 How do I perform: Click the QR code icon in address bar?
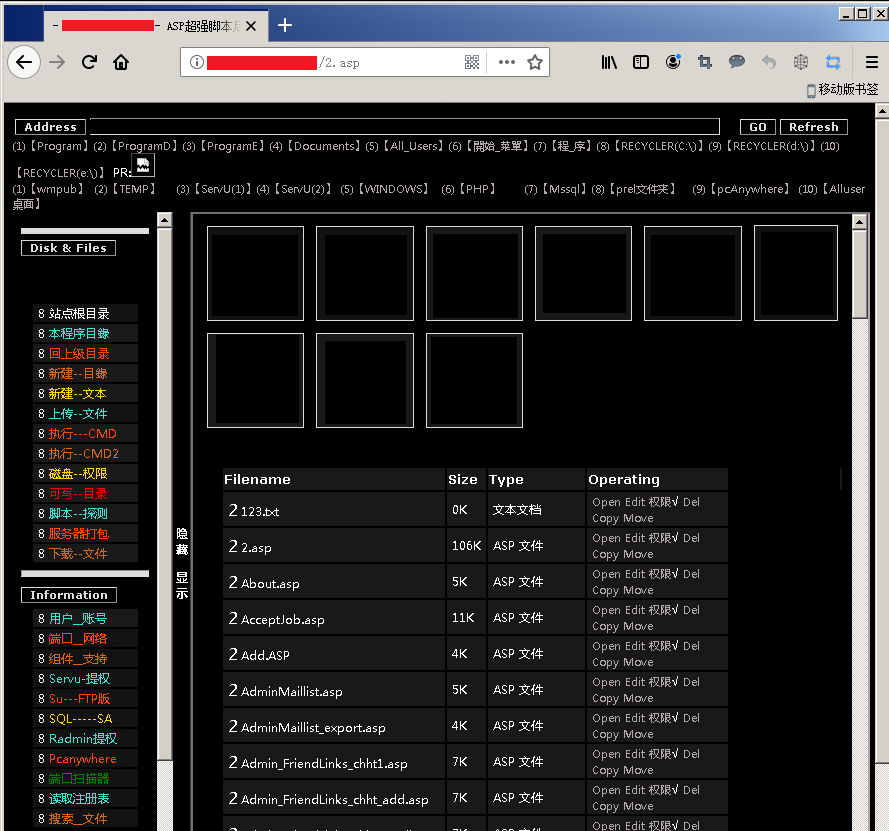pos(472,62)
